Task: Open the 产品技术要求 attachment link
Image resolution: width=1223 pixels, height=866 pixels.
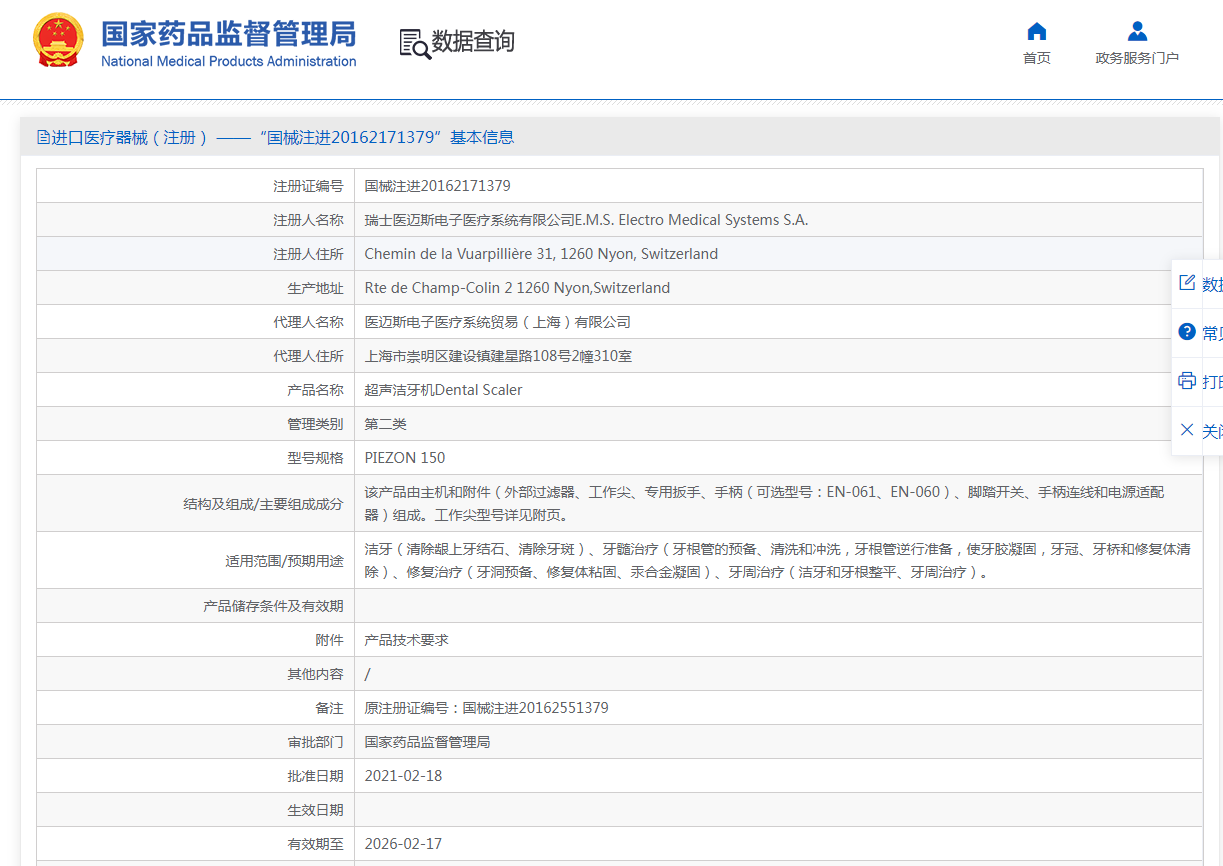Action: coord(407,640)
